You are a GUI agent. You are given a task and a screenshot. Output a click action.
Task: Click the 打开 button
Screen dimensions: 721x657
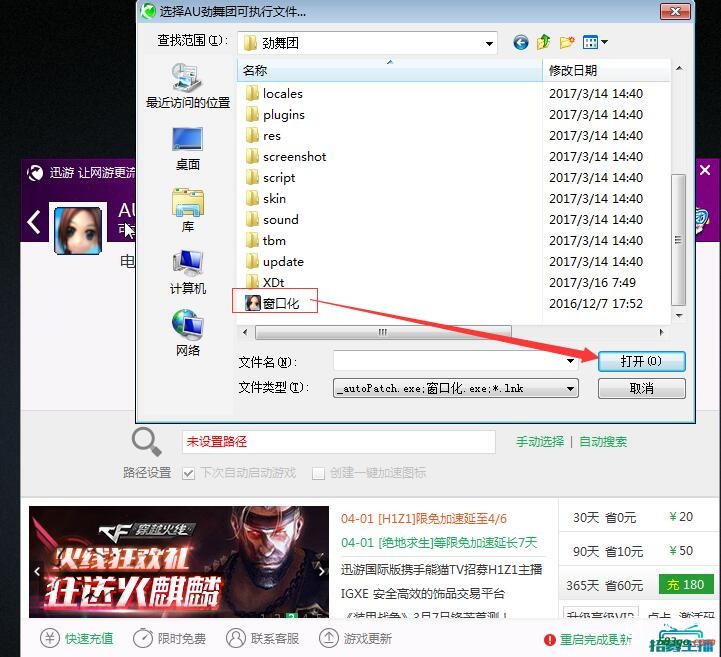pyautogui.click(x=641, y=361)
